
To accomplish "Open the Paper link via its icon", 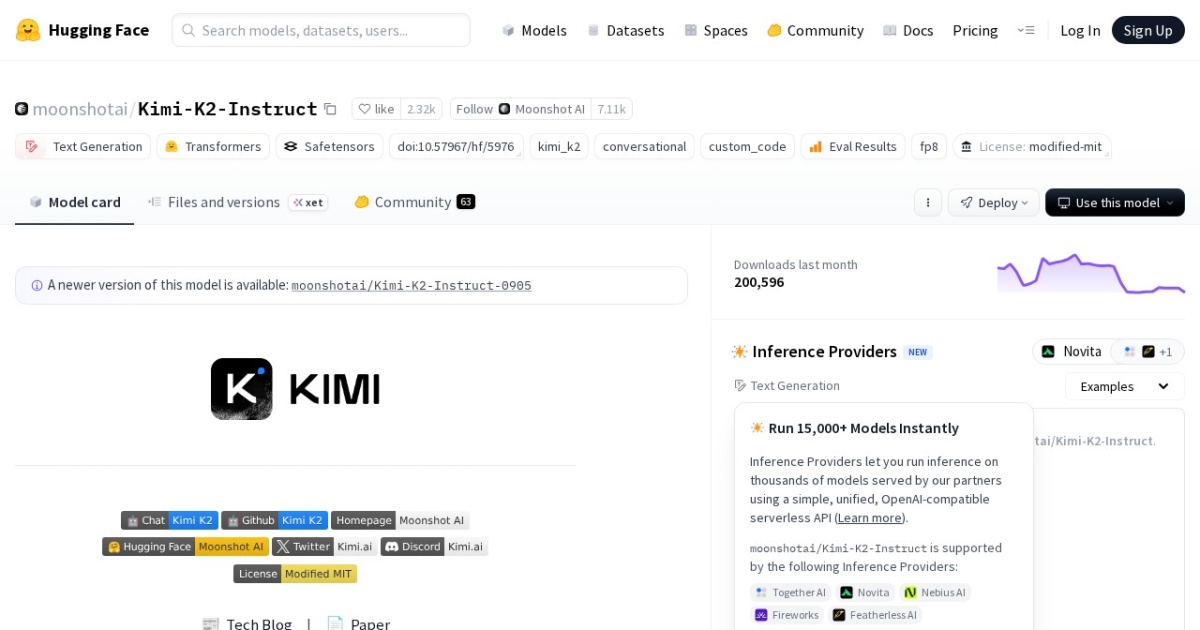I will [335, 623].
